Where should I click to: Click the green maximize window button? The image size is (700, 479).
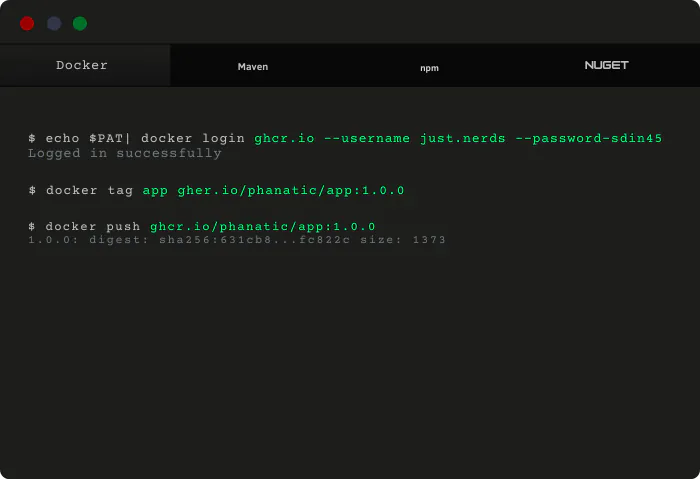[80, 23]
